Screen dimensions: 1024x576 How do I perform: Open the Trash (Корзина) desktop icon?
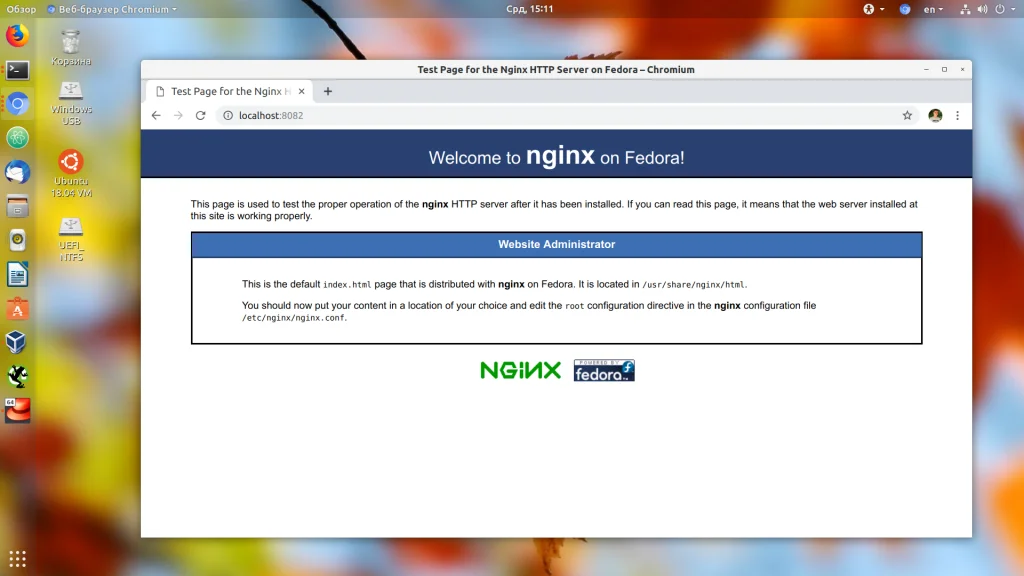tap(71, 48)
